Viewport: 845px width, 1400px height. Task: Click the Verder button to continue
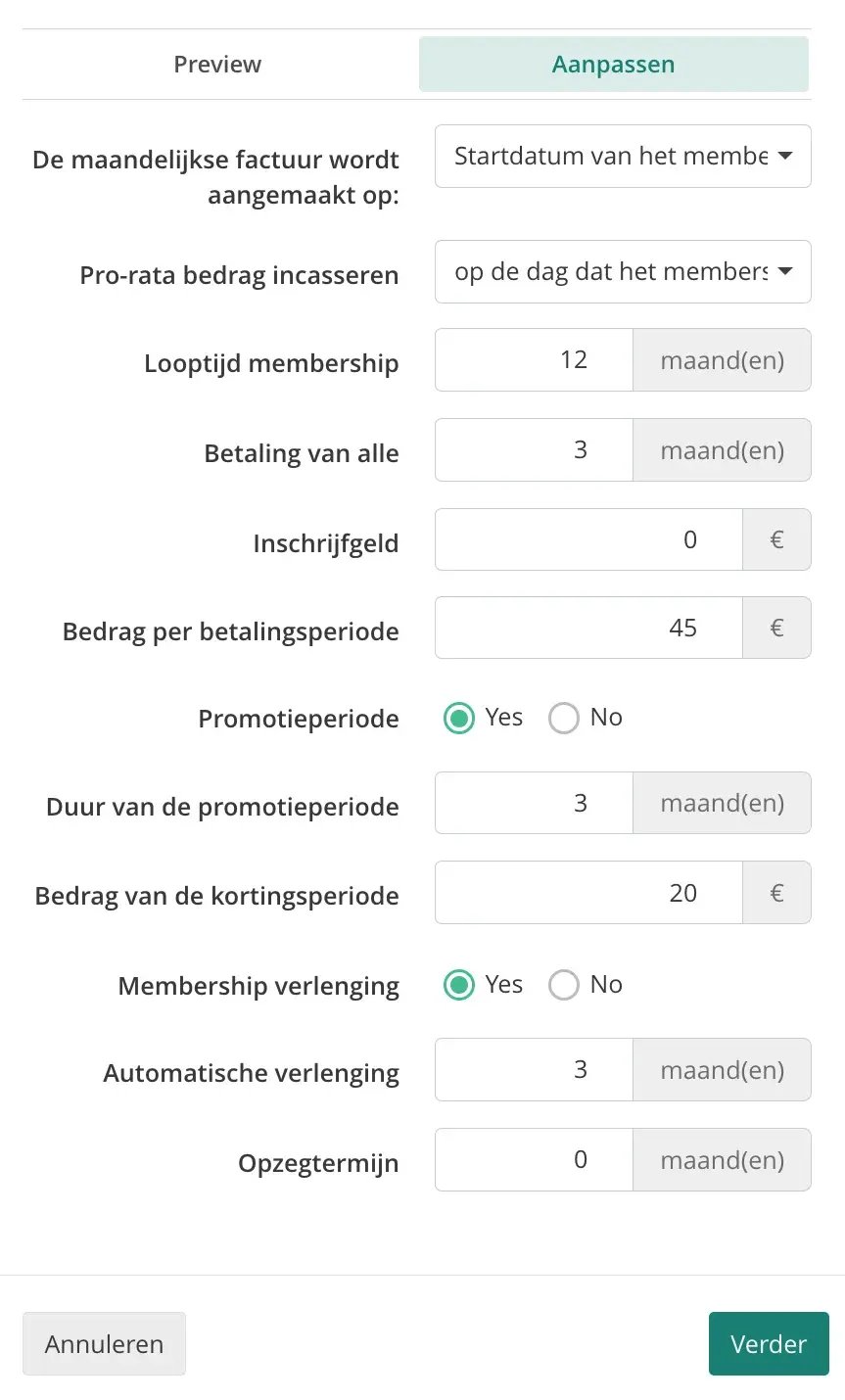769,1344
